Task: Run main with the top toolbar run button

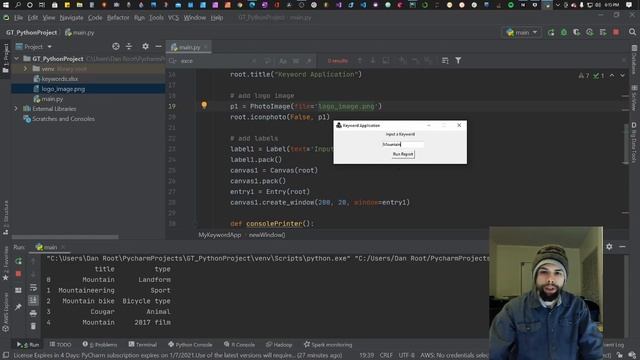Action: [551, 32]
